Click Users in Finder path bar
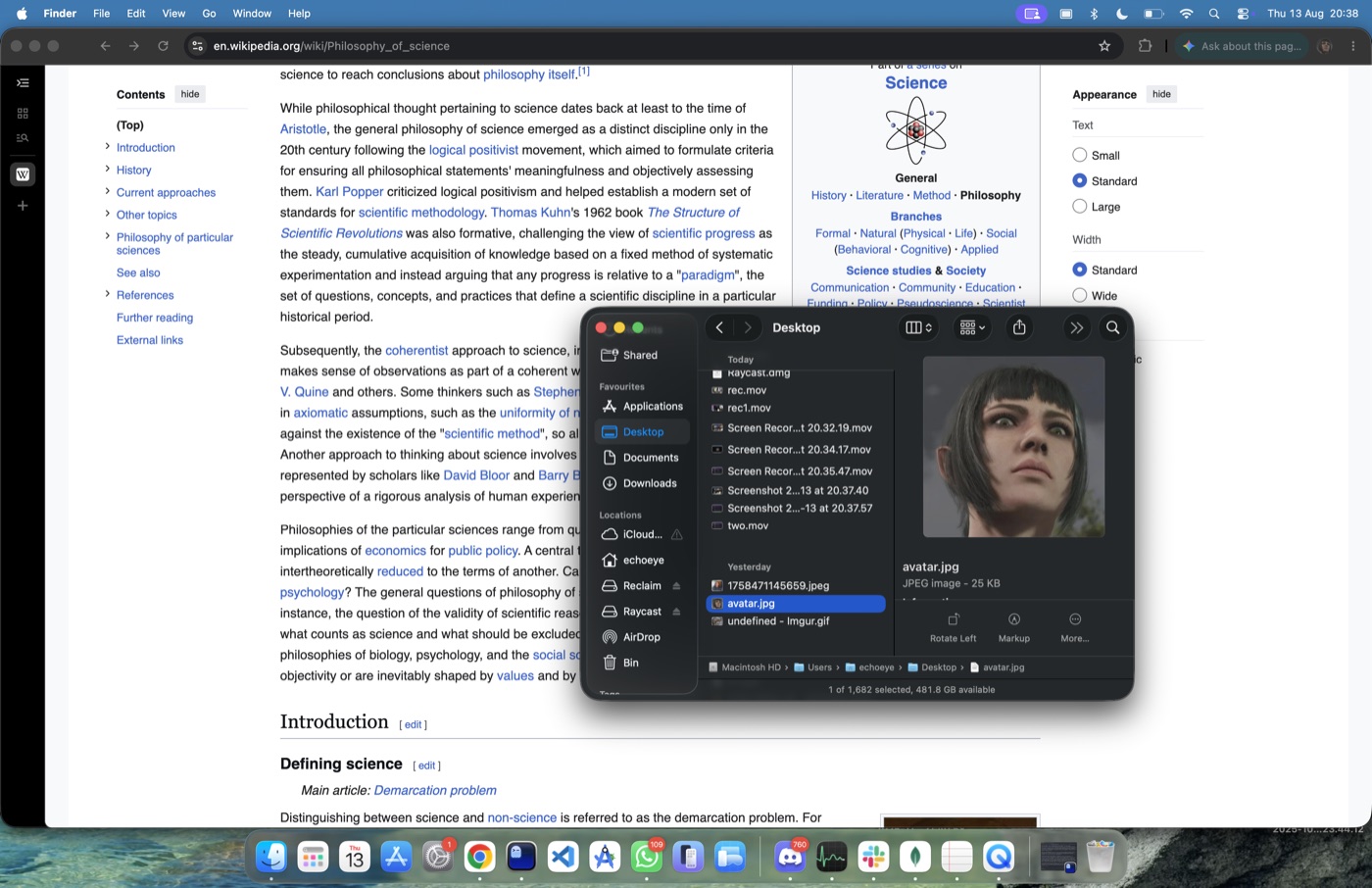Image resolution: width=1372 pixels, height=888 pixels. pyautogui.click(x=812, y=667)
